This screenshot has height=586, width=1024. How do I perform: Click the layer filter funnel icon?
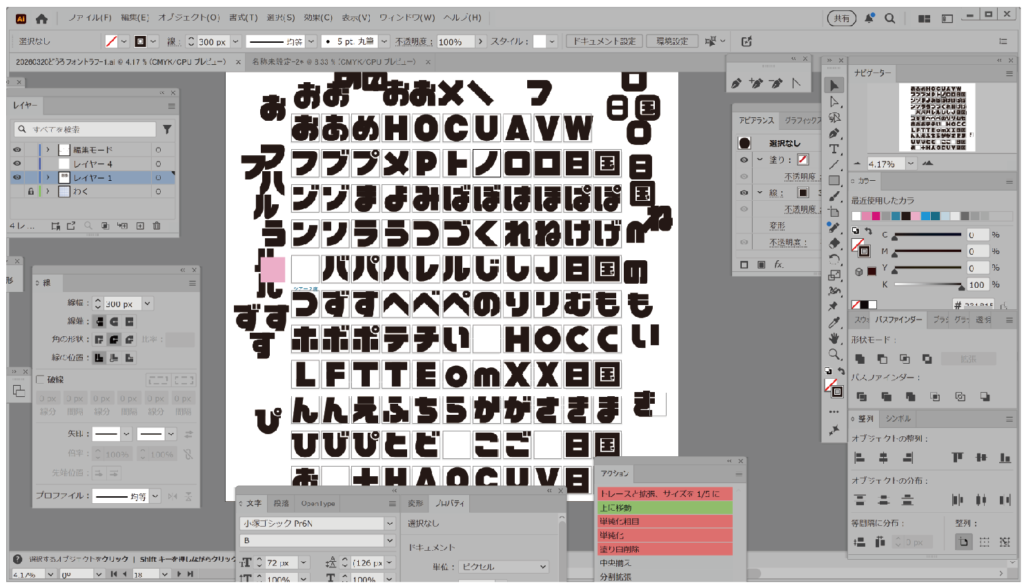167,130
